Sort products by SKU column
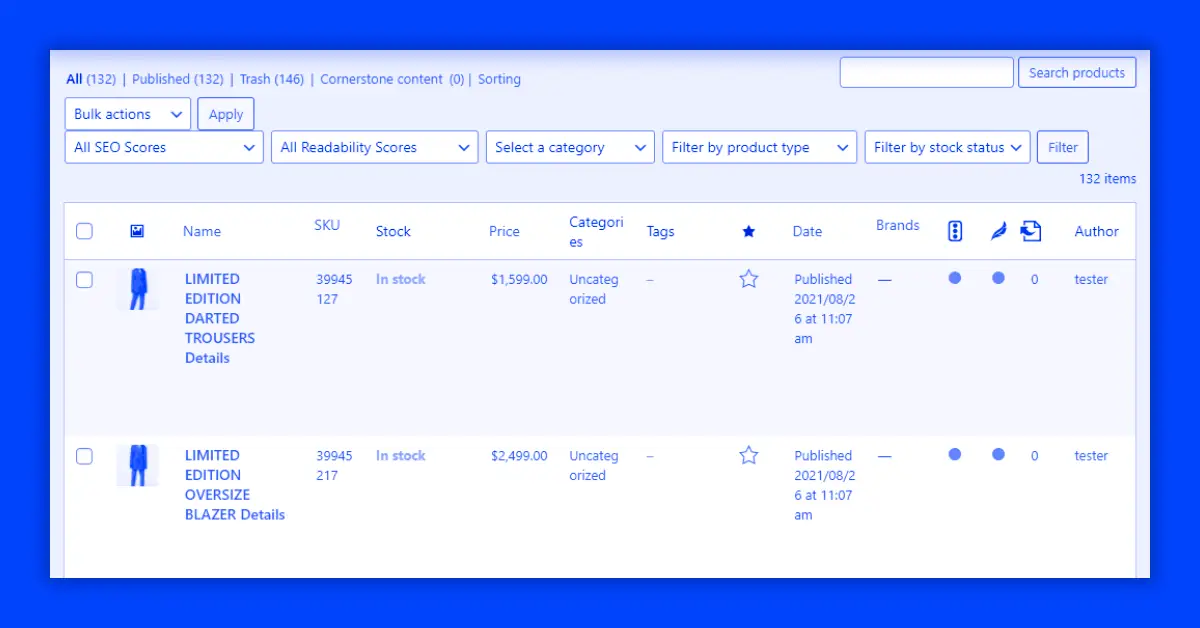The height and width of the screenshot is (628, 1200). pos(327,225)
